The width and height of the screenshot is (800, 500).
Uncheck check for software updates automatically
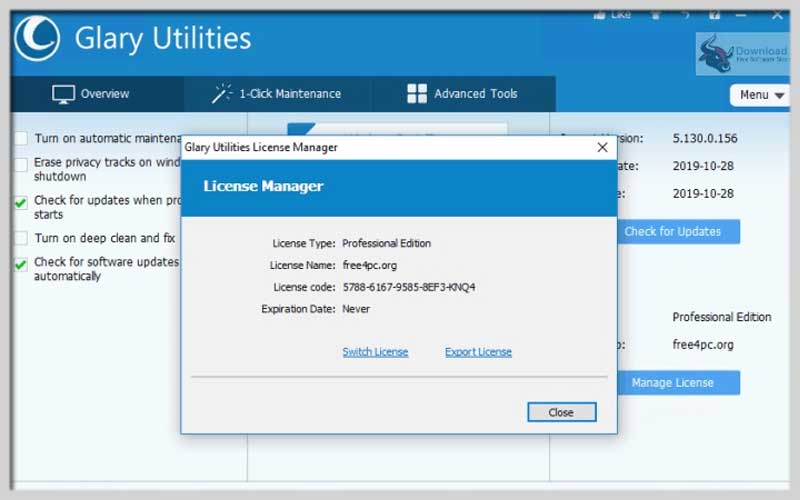tap(21, 264)
